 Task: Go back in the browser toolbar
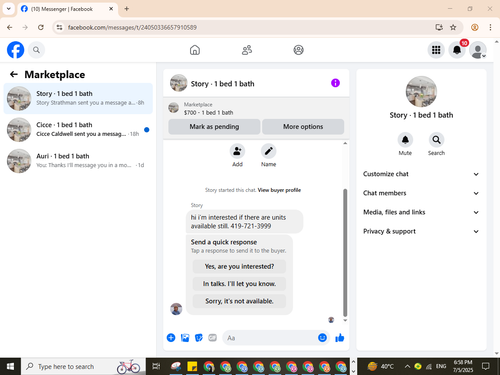pyautogui.click(x=10, y=27)
